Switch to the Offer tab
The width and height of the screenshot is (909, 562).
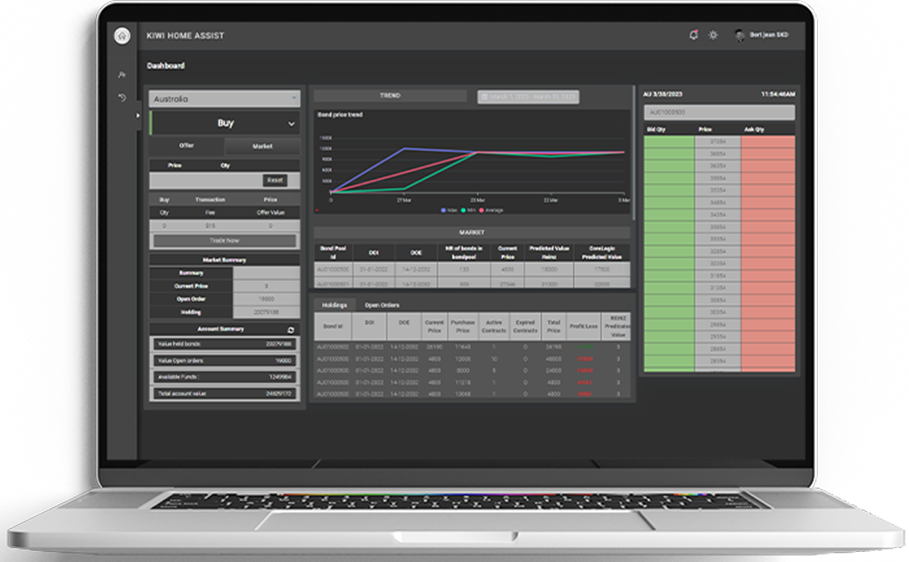(187, 146)
